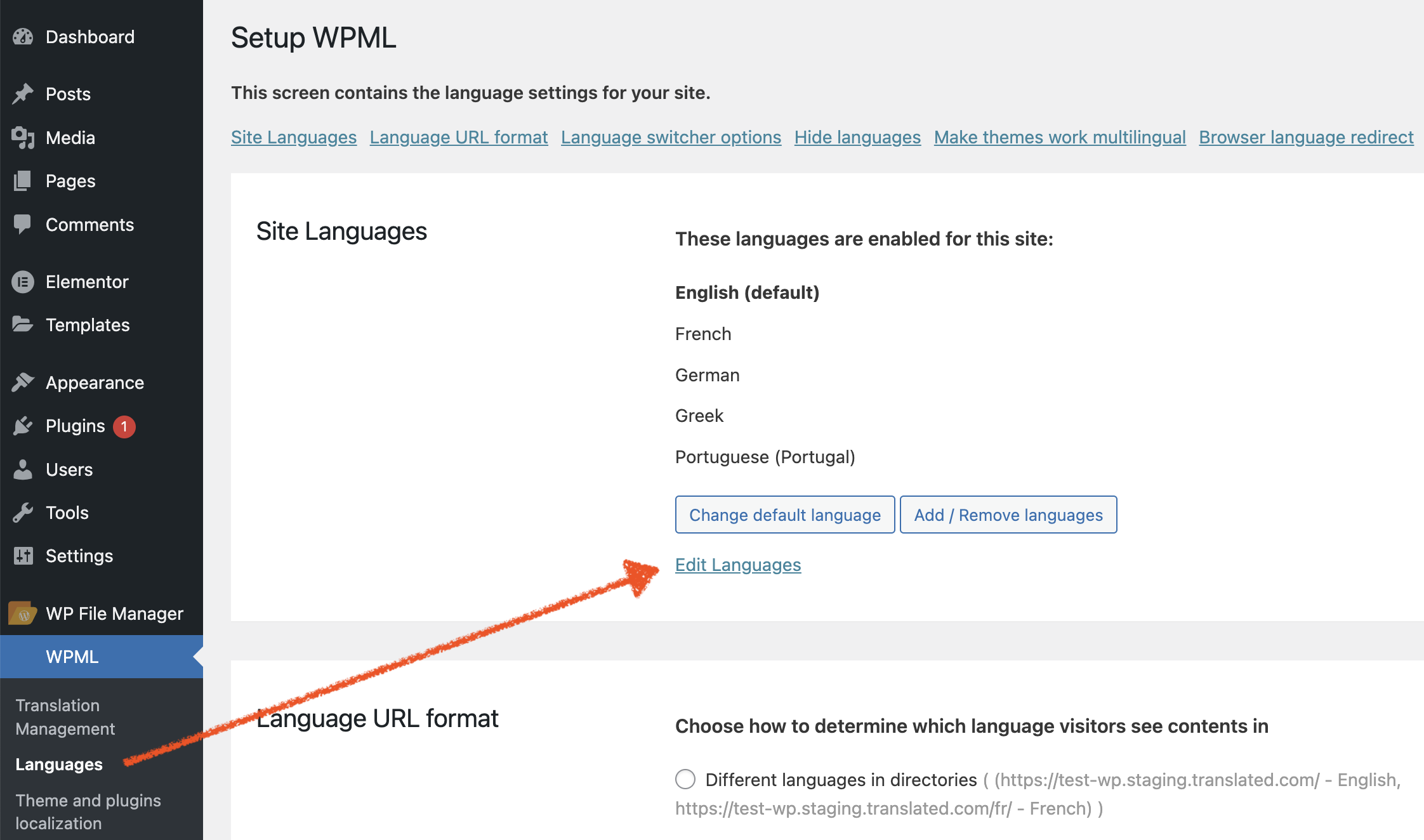This screenshot has width=1424, height=840.
Task: Click Add / Remove languages button
Action: click(x=1008, y=515)
